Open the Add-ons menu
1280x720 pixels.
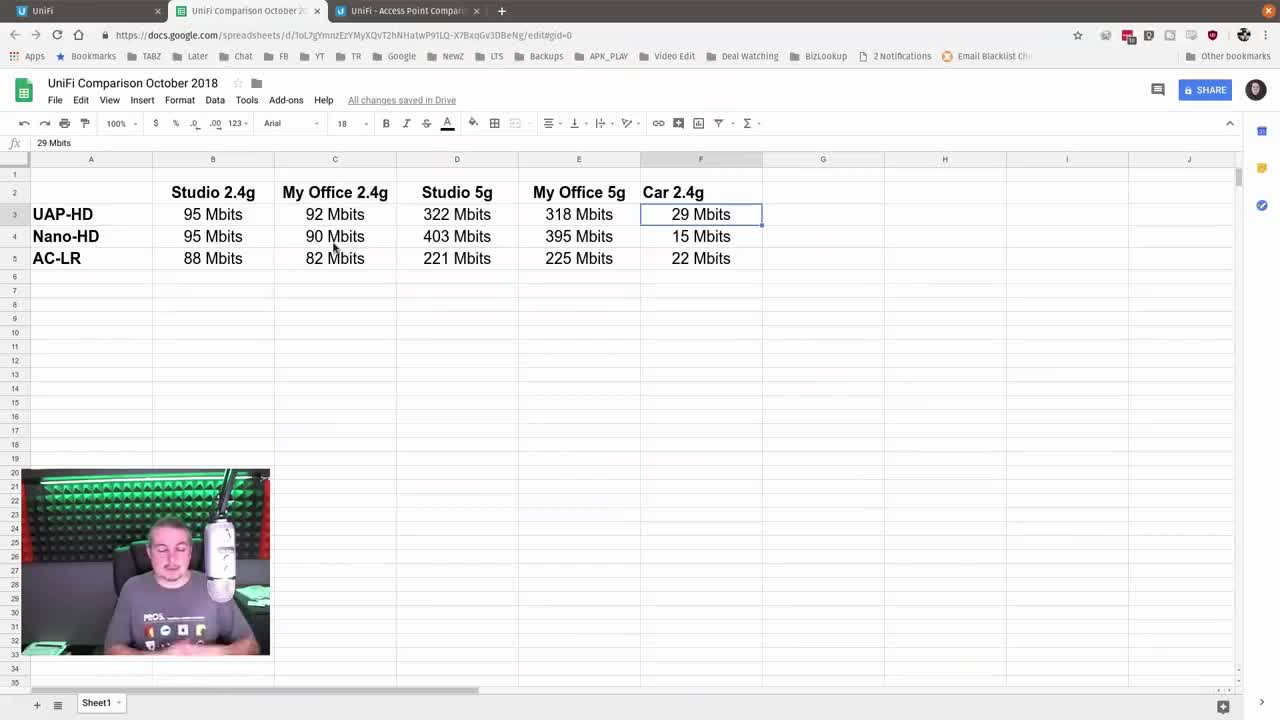click(x=286, y=100)
